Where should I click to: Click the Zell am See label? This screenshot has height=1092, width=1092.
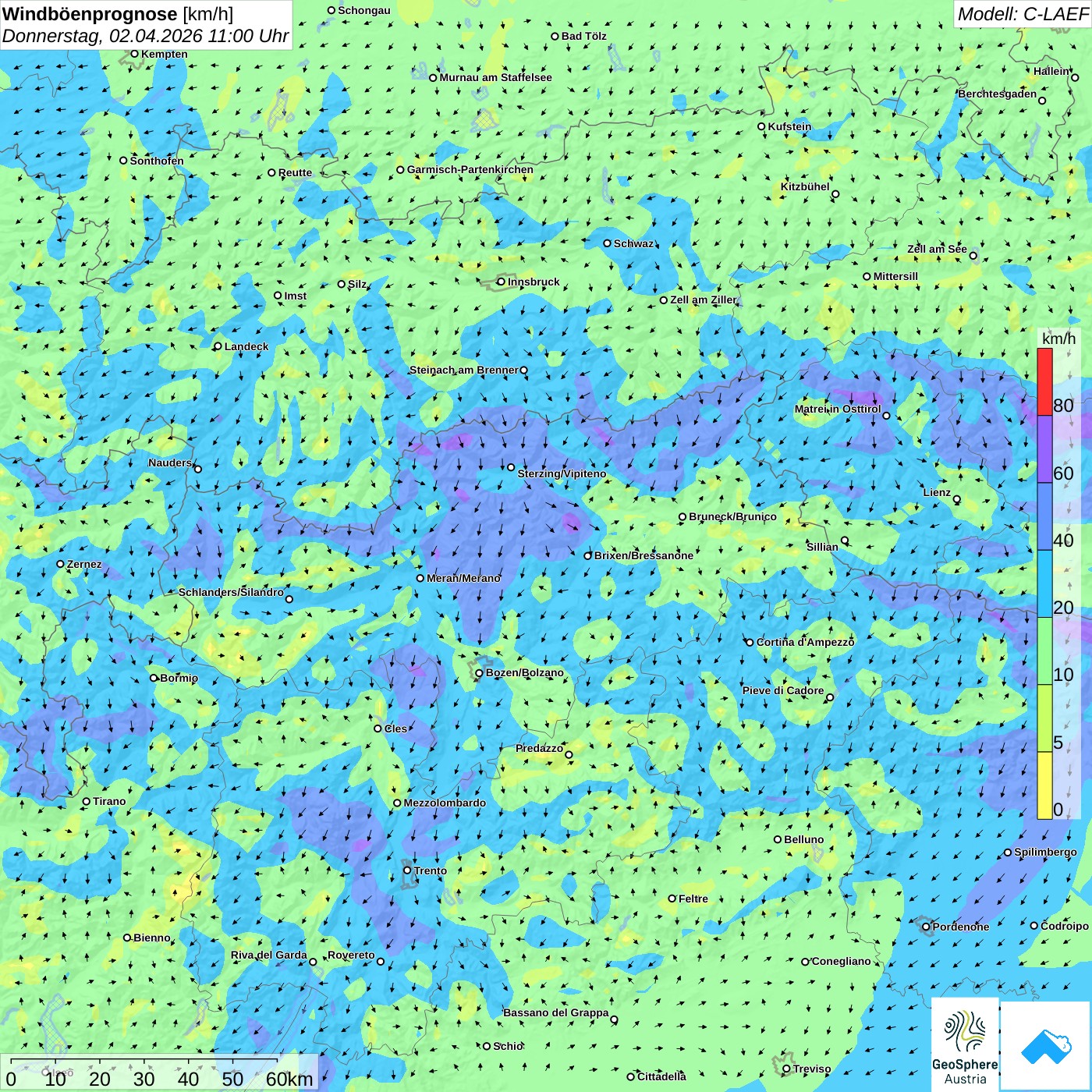pos(937,249)
